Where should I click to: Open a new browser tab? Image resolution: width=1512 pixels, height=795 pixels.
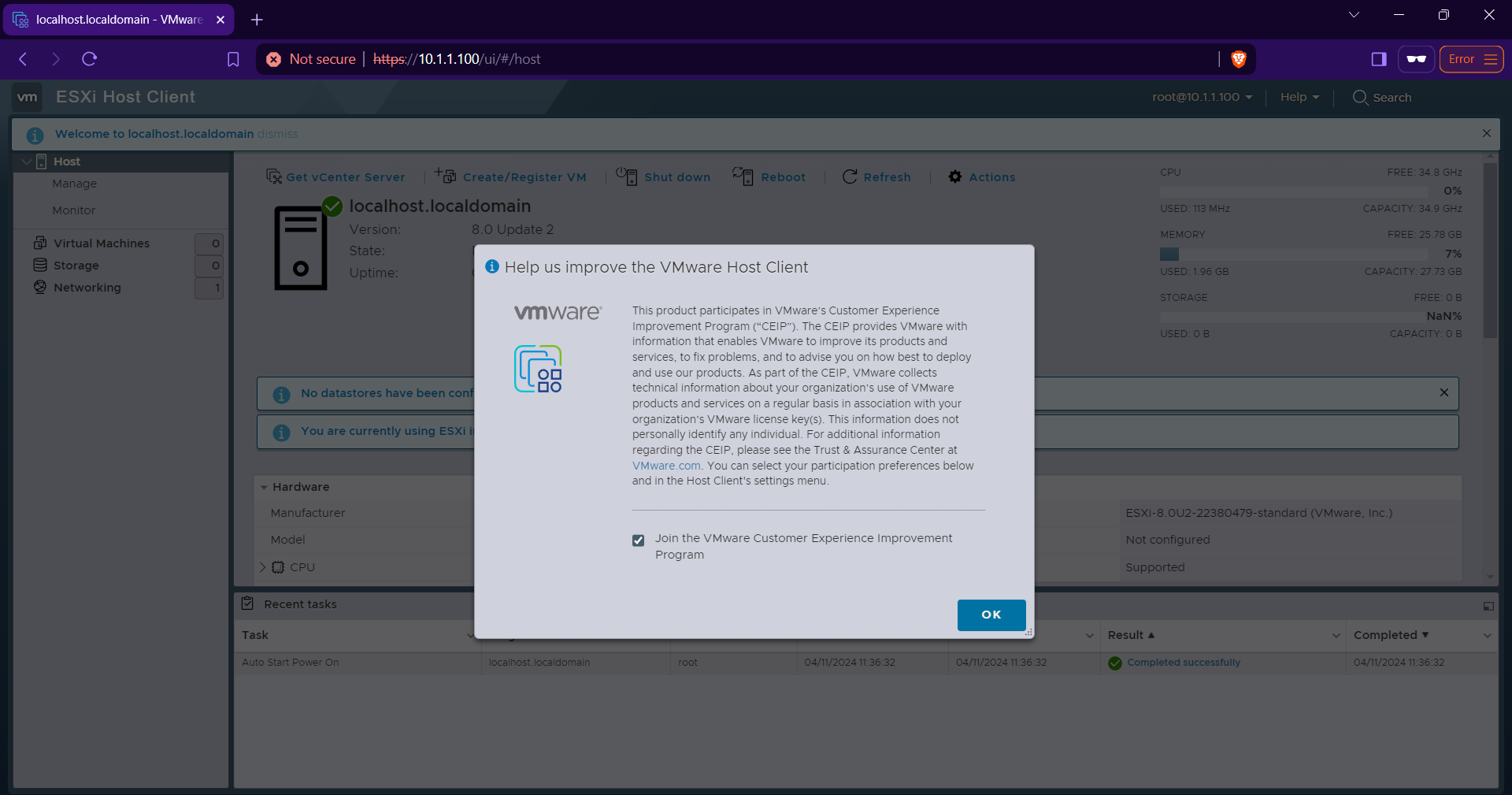(257, 20)
